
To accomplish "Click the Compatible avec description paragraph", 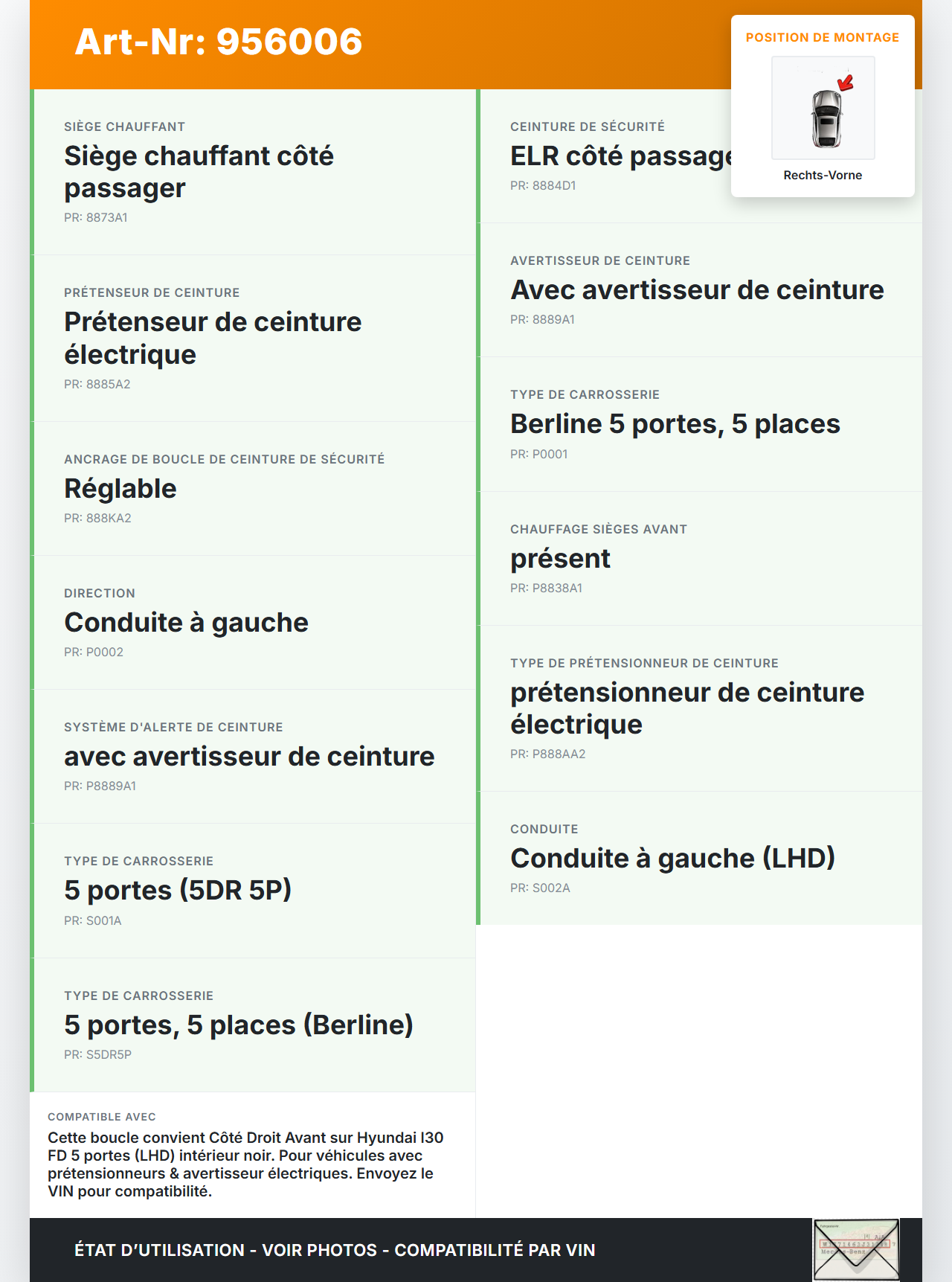I will coord(245,1164).
